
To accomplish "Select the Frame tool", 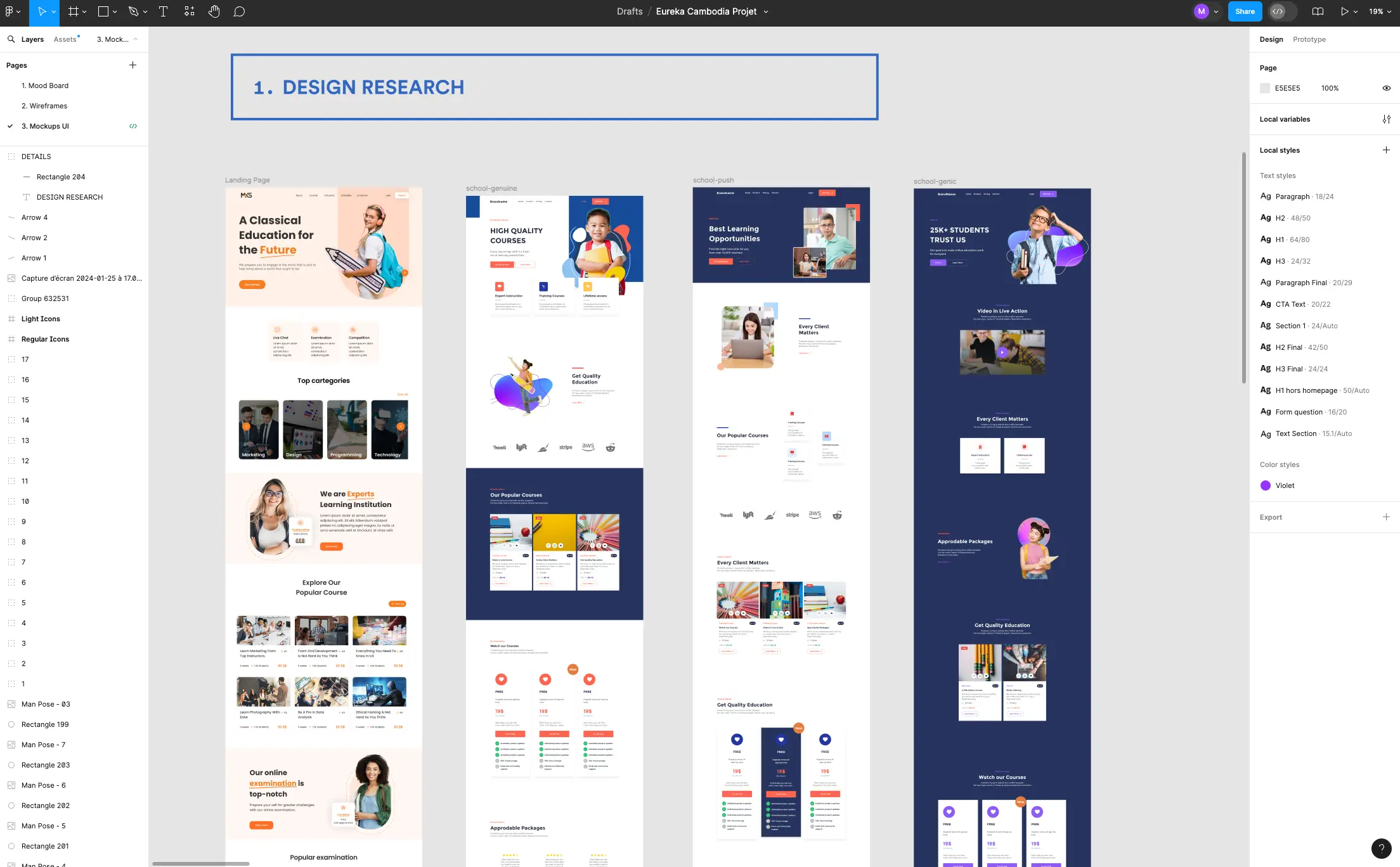I will click(x=74, y=11).
